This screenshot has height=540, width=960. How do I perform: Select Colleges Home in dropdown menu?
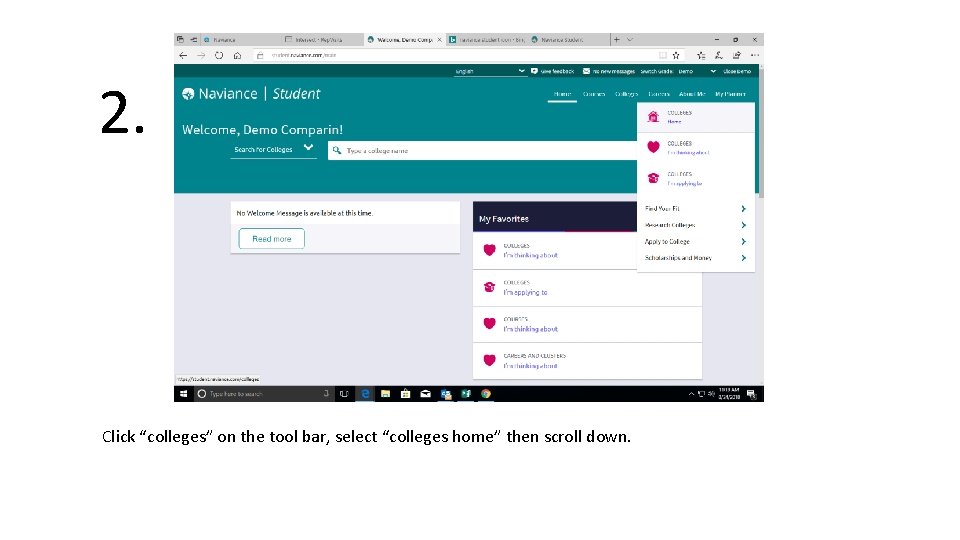(x=696, y=117)
